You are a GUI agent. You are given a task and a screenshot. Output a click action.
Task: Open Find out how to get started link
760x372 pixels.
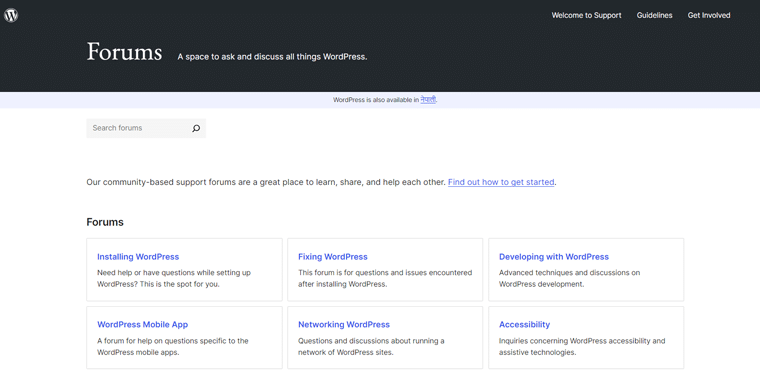point(501,182)
